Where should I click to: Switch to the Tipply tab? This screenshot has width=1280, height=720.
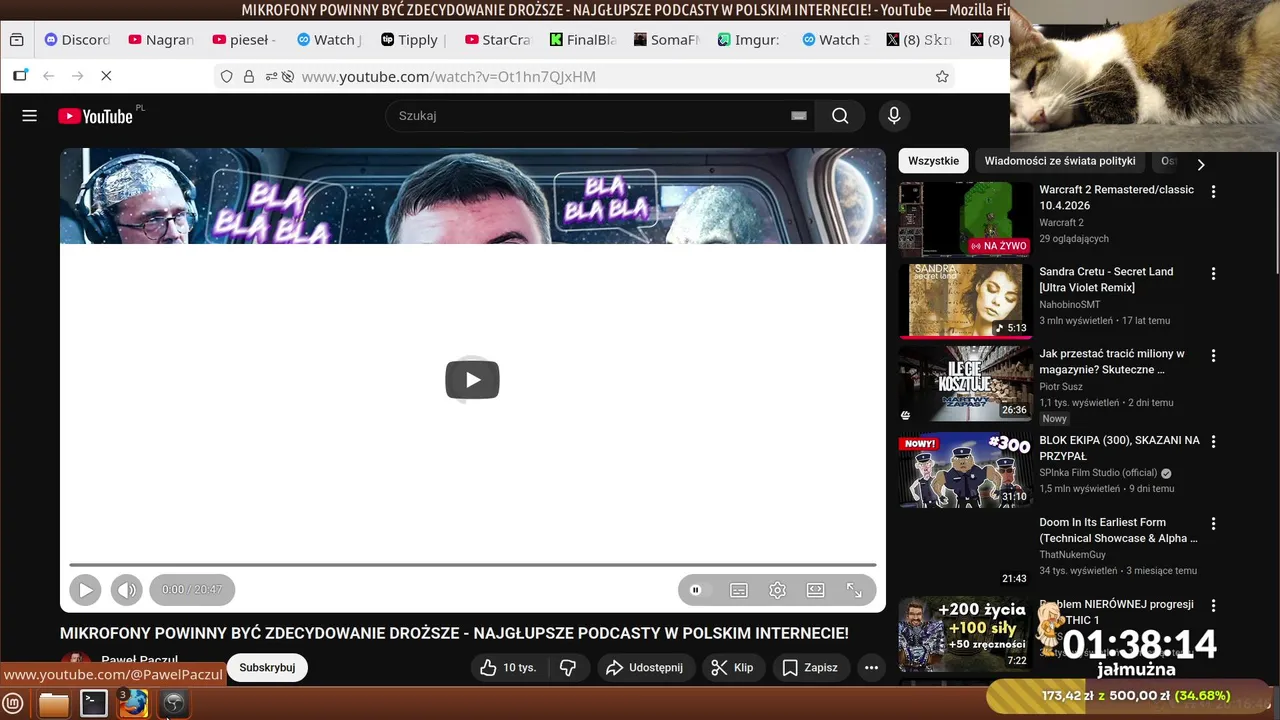pyautogui.click(x=412, y=40)
